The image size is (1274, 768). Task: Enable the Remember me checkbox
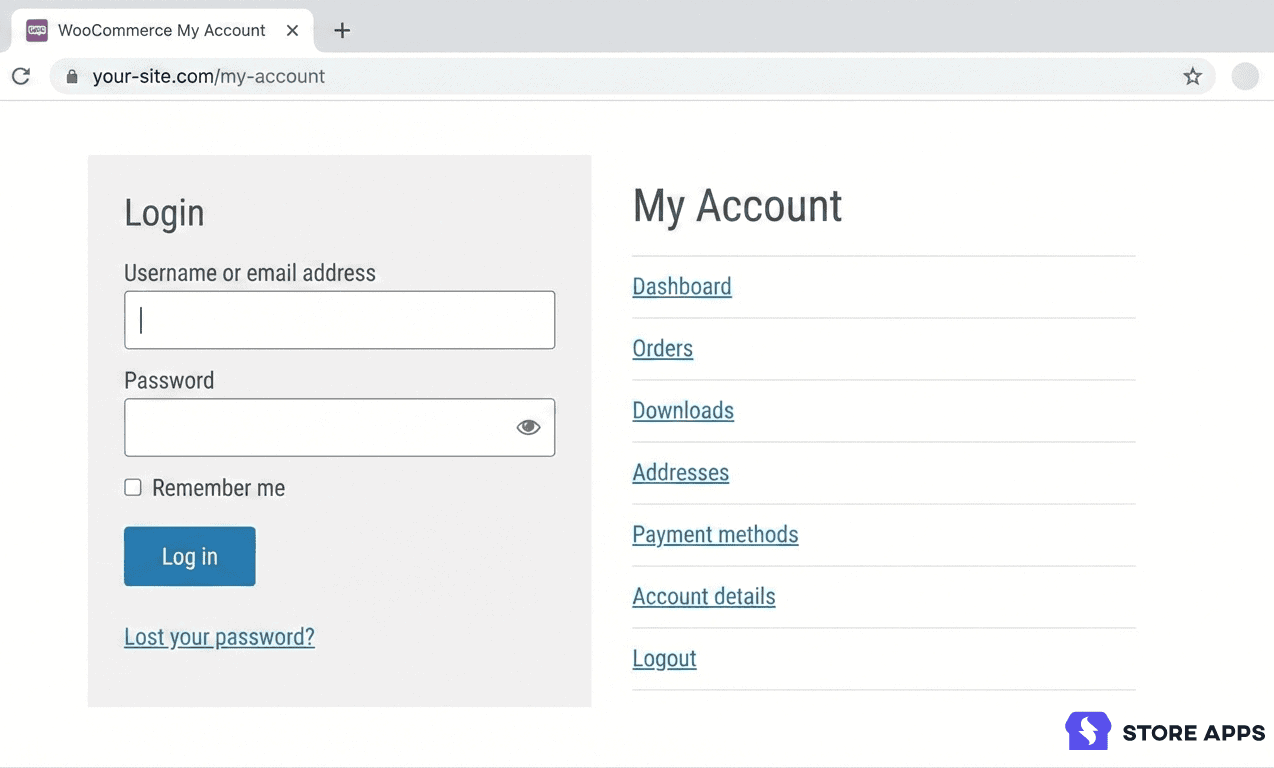click(132, 487)
